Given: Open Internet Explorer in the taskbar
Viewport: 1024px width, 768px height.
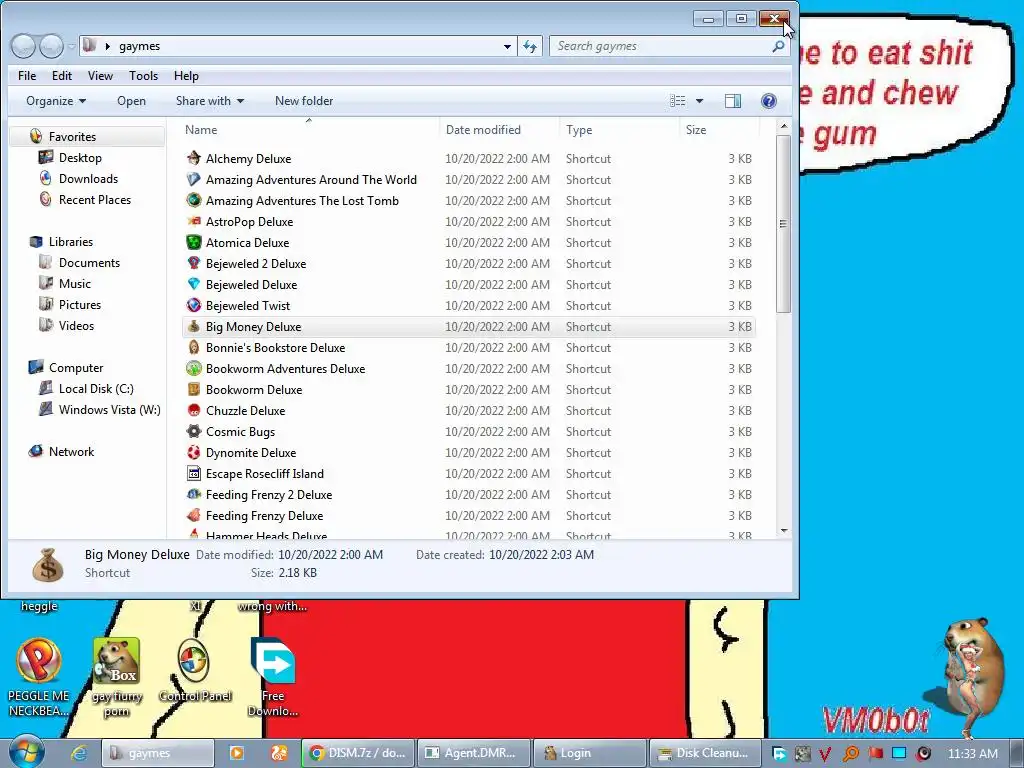Looking at the screenshot, I should (80, 753).
